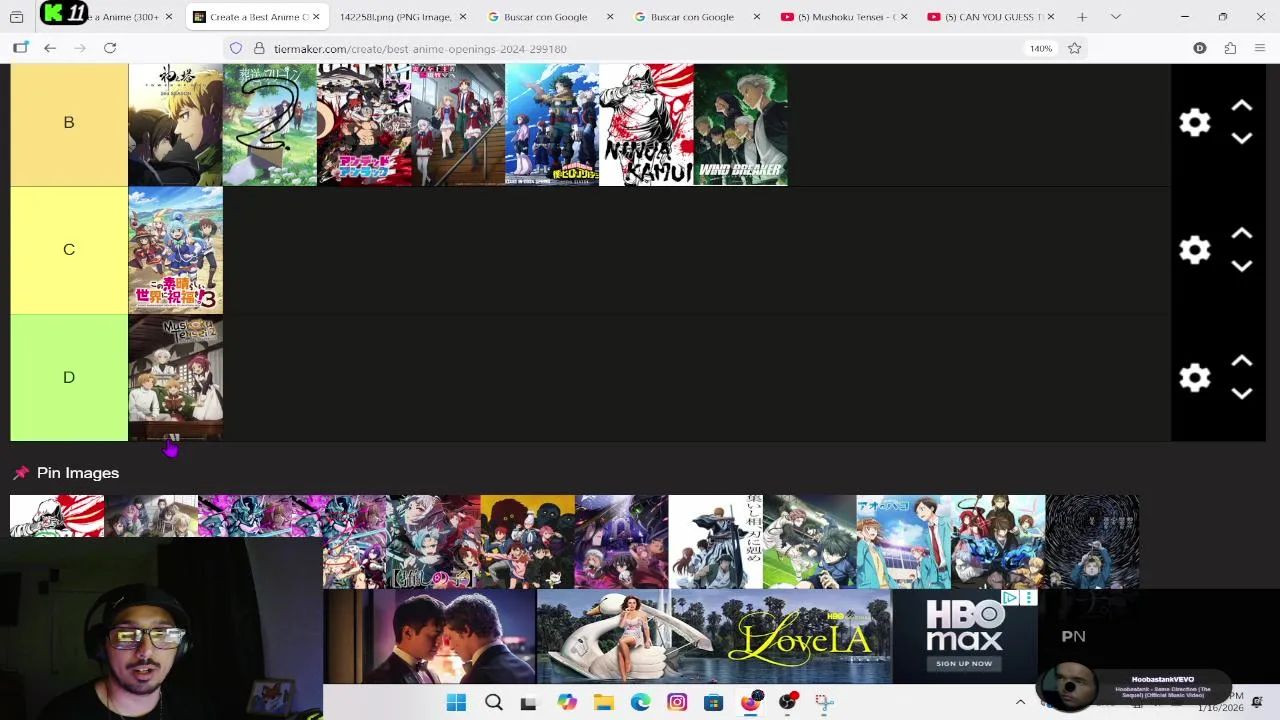Select Mushoku Tensei poster in D tier

tap(176, 379)
